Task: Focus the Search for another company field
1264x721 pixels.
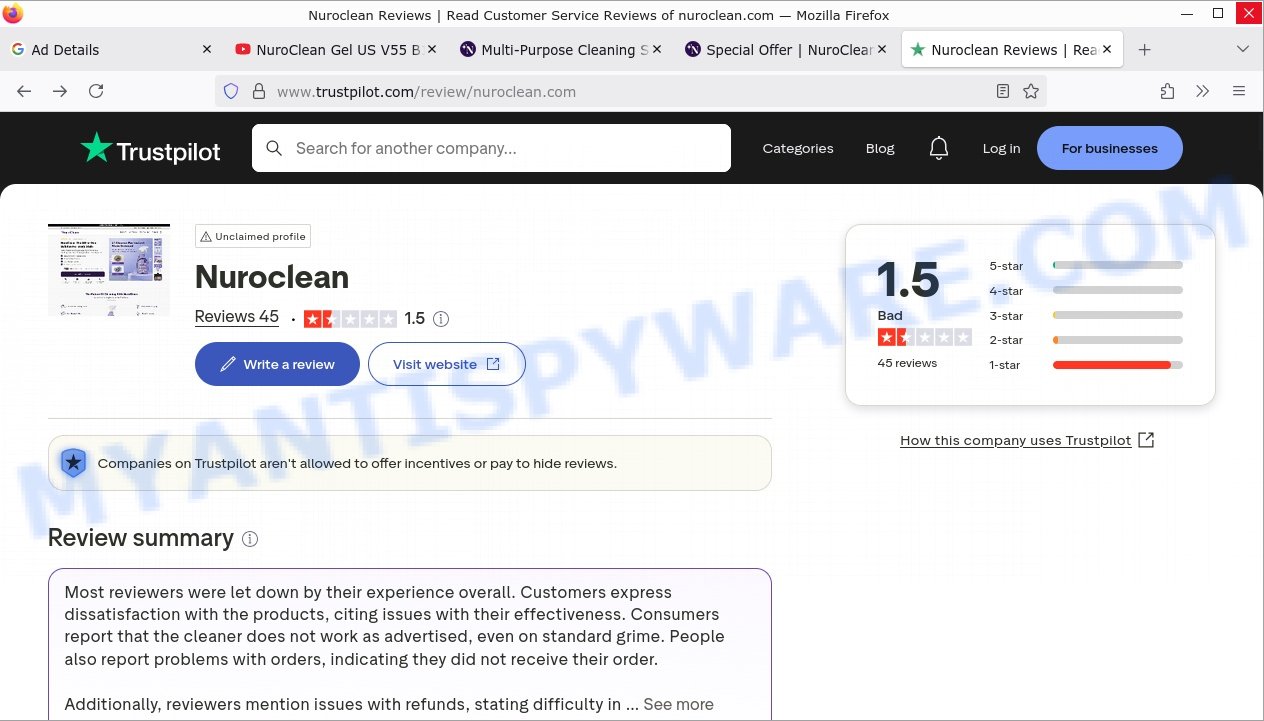Action: click(491, 148)
